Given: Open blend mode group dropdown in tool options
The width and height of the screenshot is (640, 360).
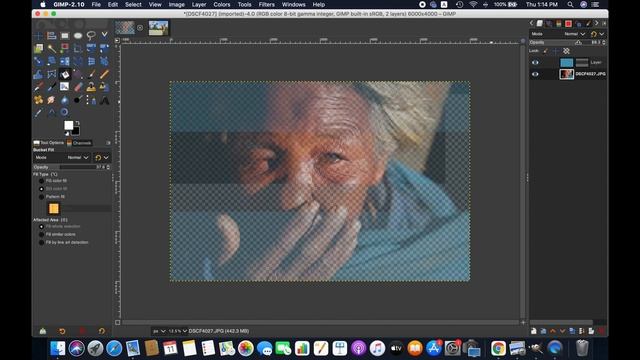Looking at the screenshot, I should [102, 158].
